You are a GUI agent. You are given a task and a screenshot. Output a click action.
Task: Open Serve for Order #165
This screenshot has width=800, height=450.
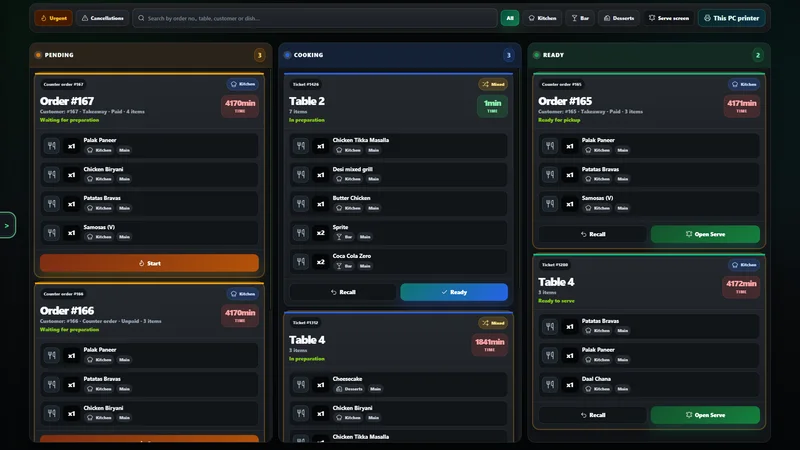pyautogui.click(x=705, y=234)
